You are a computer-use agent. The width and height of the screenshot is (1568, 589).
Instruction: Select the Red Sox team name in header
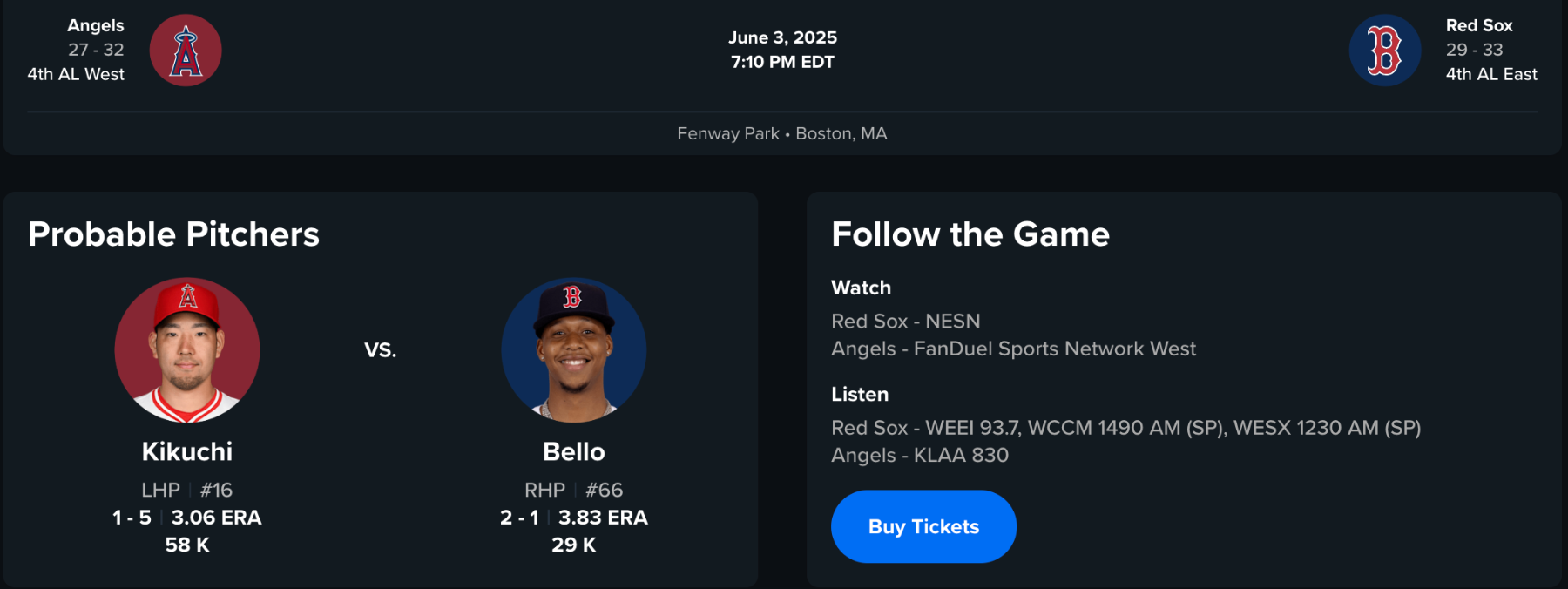click(x=1479, y=25)
